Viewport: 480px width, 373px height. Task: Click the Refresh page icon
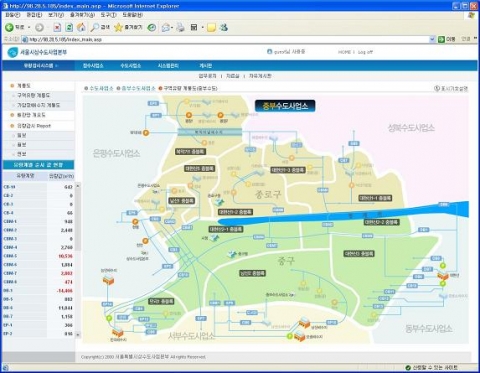(69, 27)
